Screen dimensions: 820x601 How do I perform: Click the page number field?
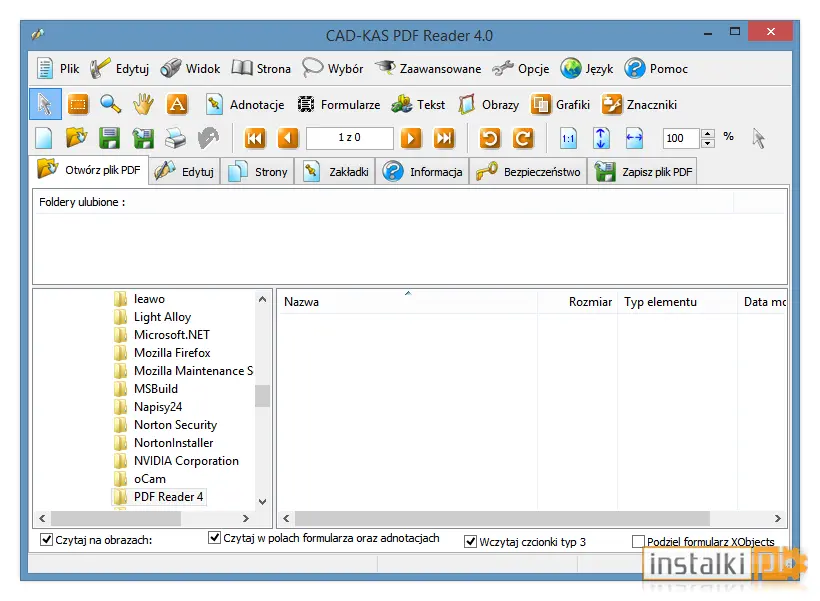tap(349, 138)
